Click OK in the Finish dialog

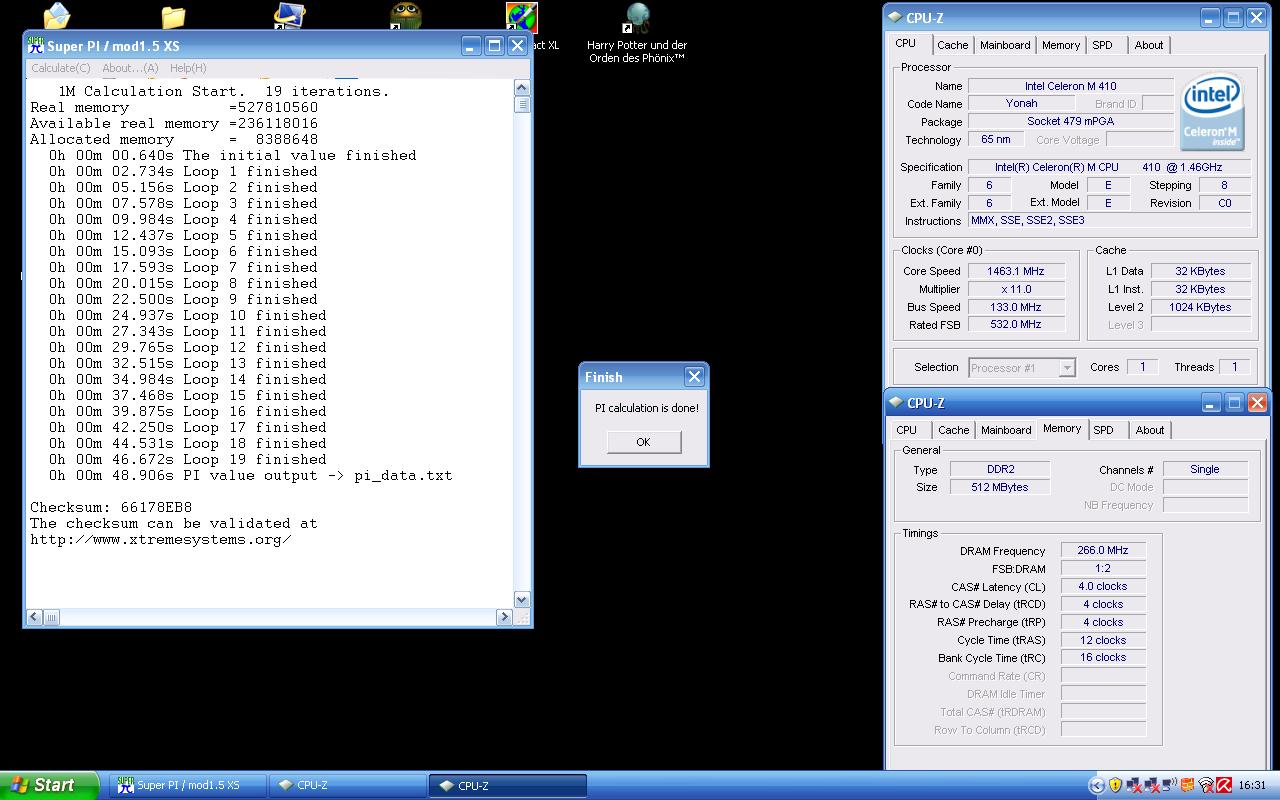643,442
